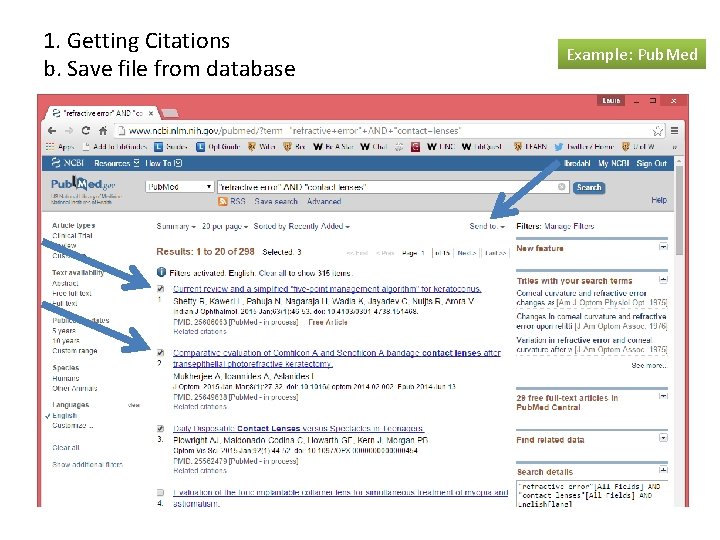Switch to the "refractive error" AND tab
This screenshot has height=540, width=720.
click(101, 113)
